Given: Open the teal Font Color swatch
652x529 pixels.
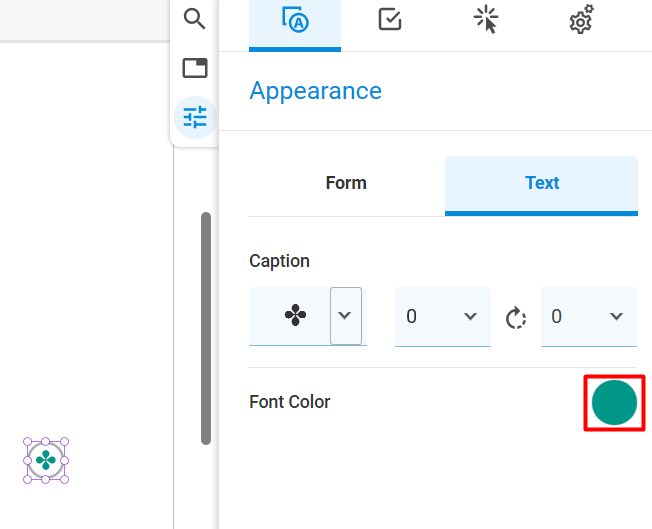Looking at the screenshot, I should pyautogui.click(x=614, y=403).
